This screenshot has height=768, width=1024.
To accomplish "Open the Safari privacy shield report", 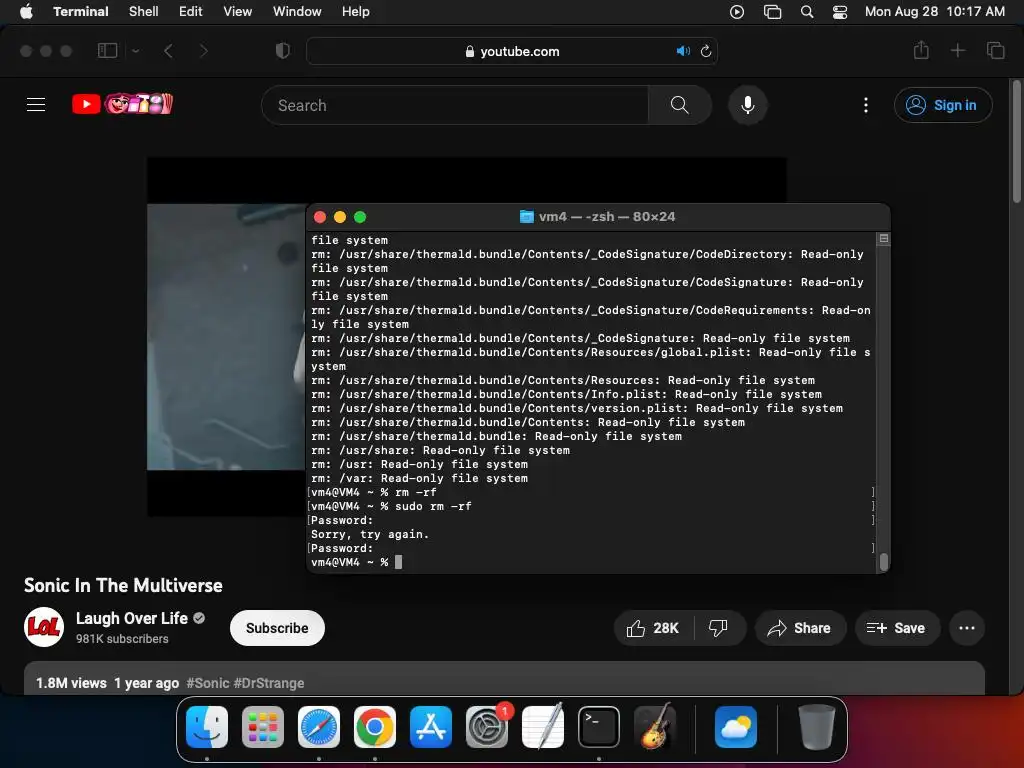I will pyautogui.click(x=282, y=50).
